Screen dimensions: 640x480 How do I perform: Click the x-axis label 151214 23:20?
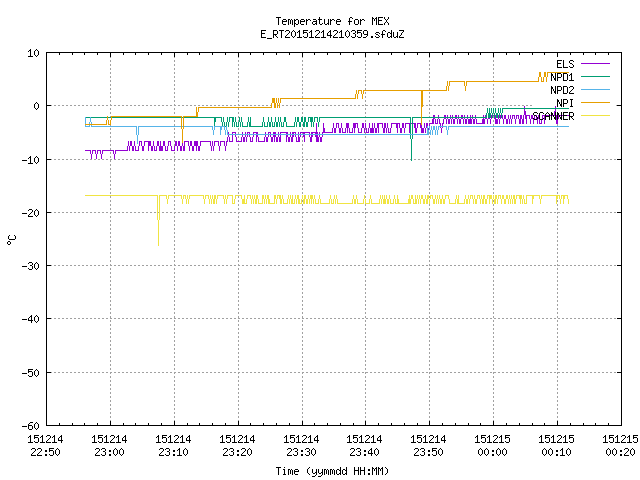click(x=238, y=446)
